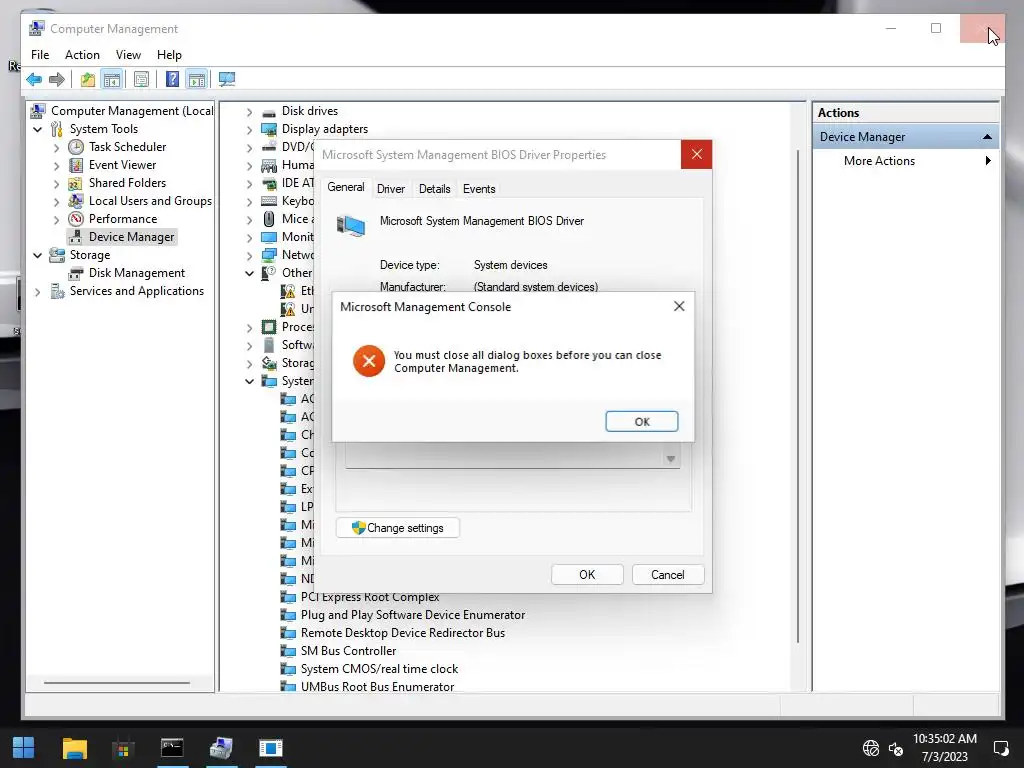Select Shared Folders in the tree

(x=127, y=183)
